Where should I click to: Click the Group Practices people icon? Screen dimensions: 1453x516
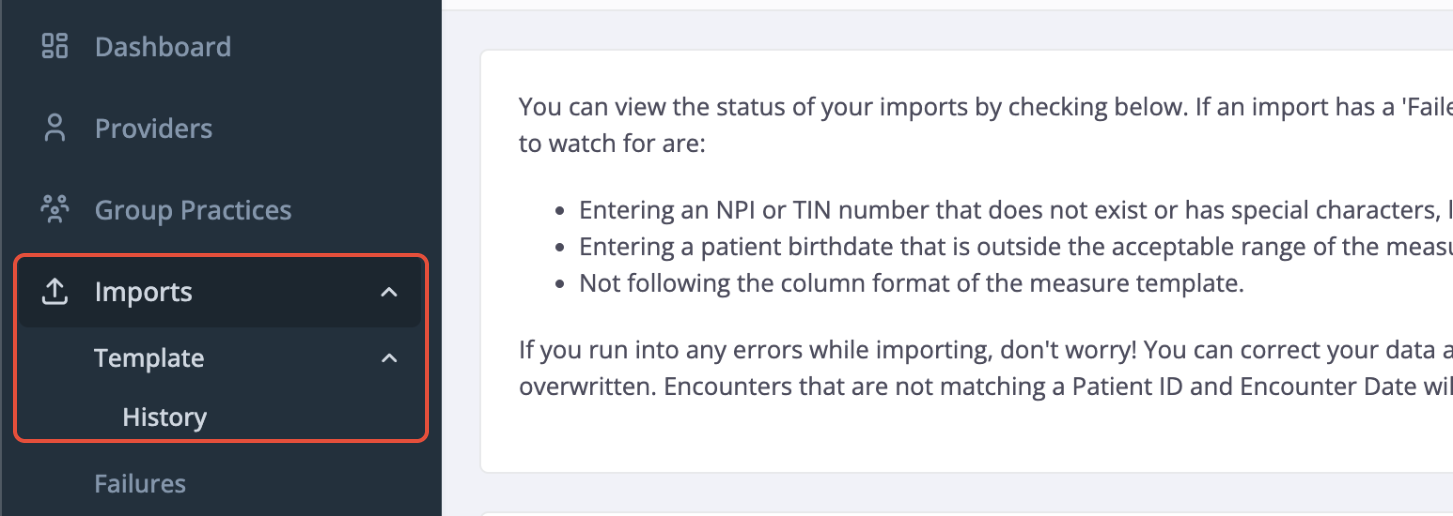(54, 209)
